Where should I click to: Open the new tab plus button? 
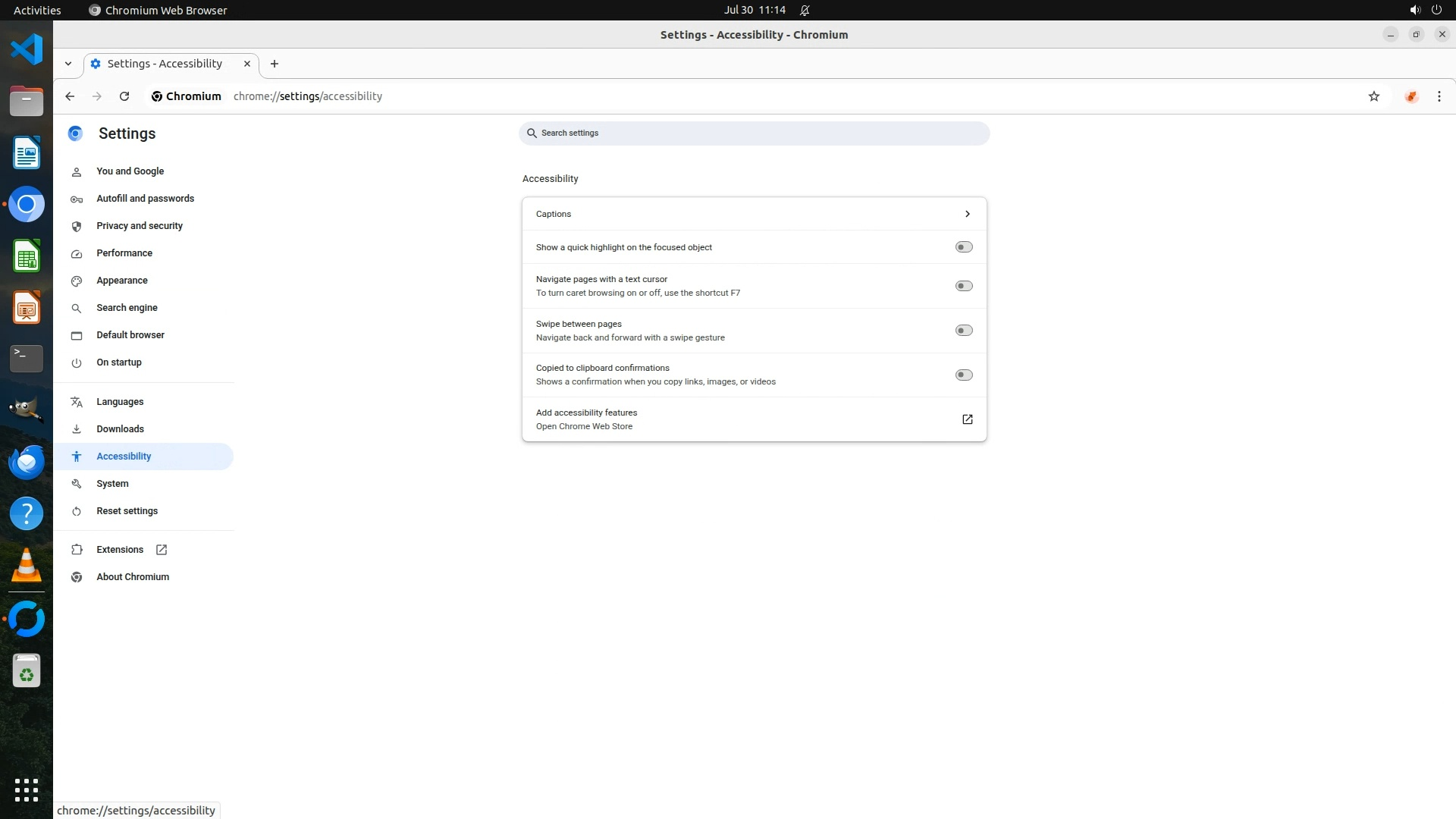click(275, 64)
